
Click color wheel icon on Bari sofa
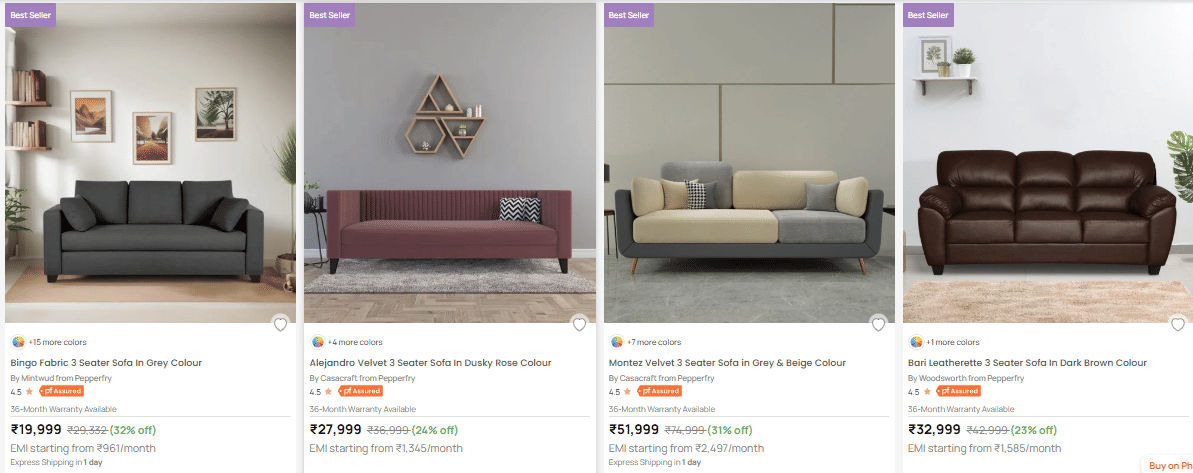click(916, 342)
